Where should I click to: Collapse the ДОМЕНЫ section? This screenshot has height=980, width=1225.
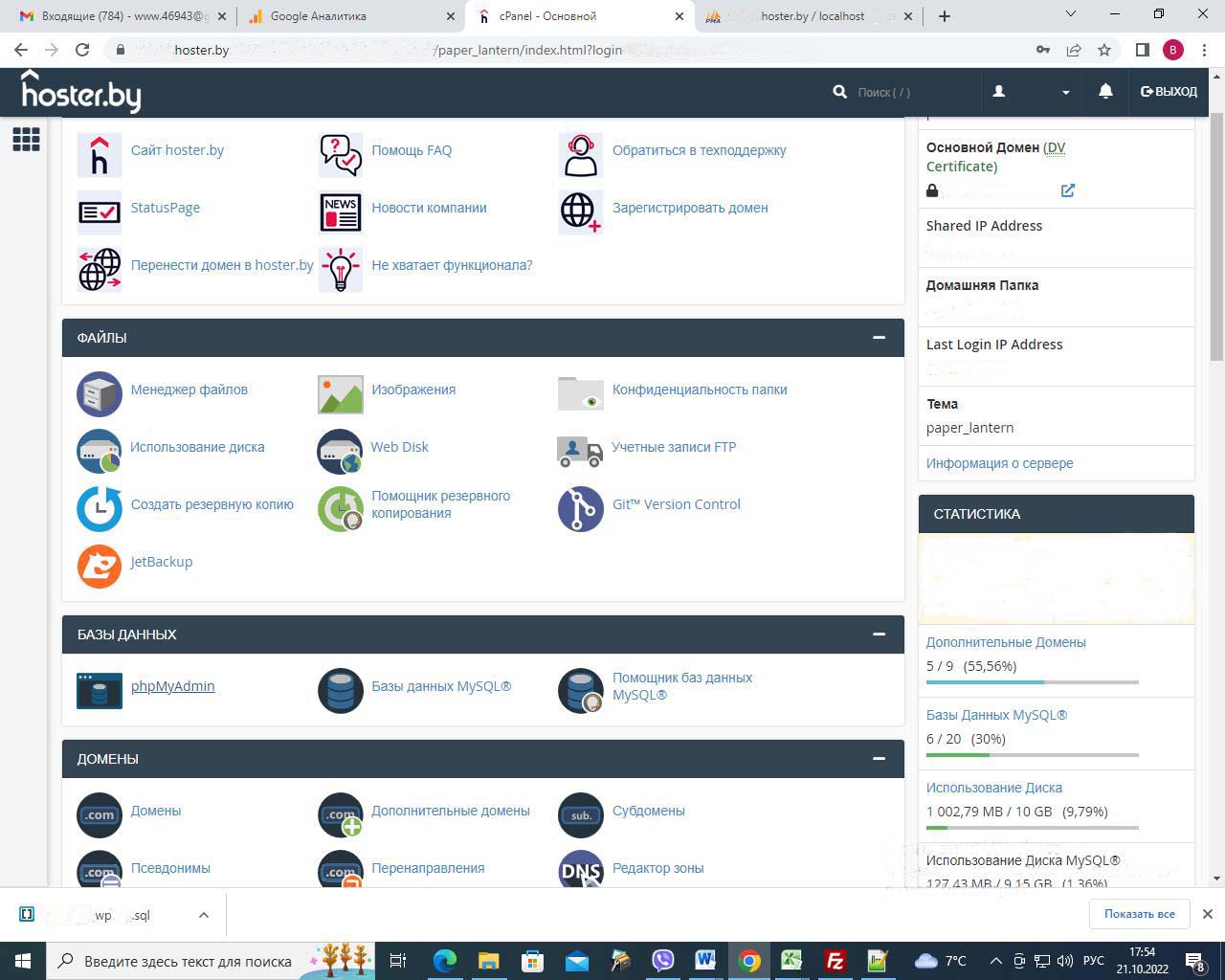tap(879, 759)
